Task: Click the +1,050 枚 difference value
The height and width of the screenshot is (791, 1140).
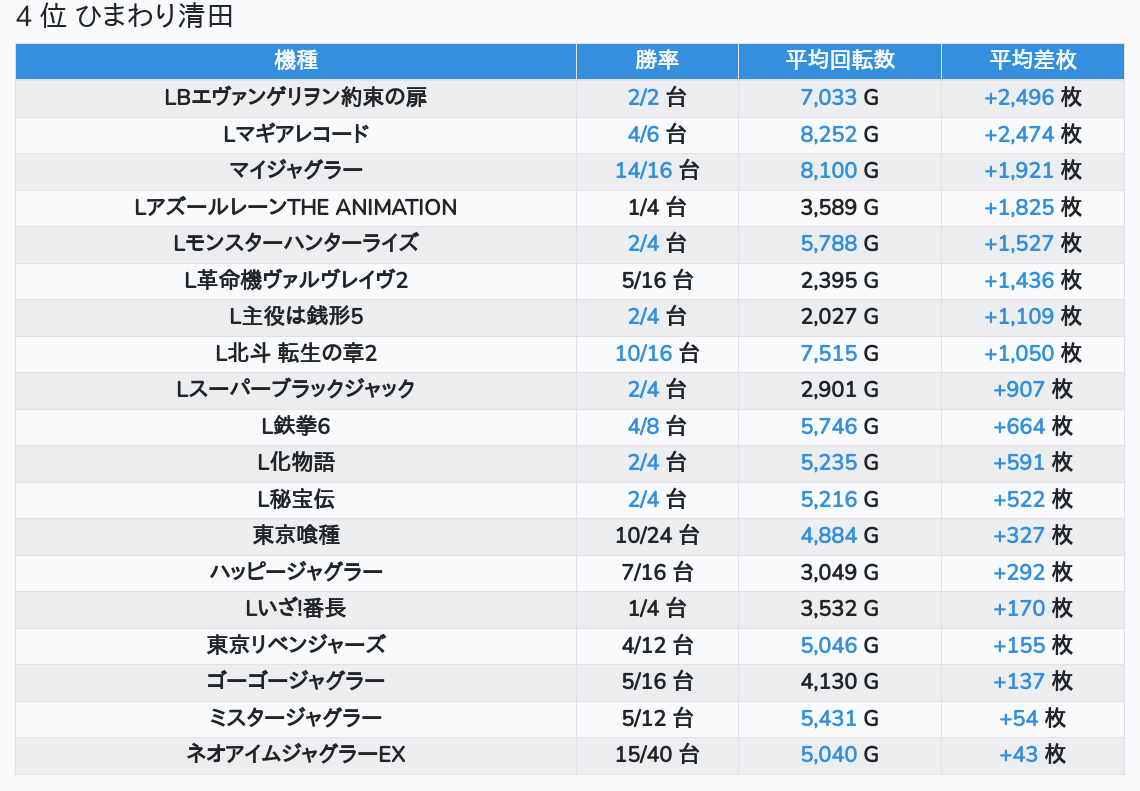Action: point(1032,353)
